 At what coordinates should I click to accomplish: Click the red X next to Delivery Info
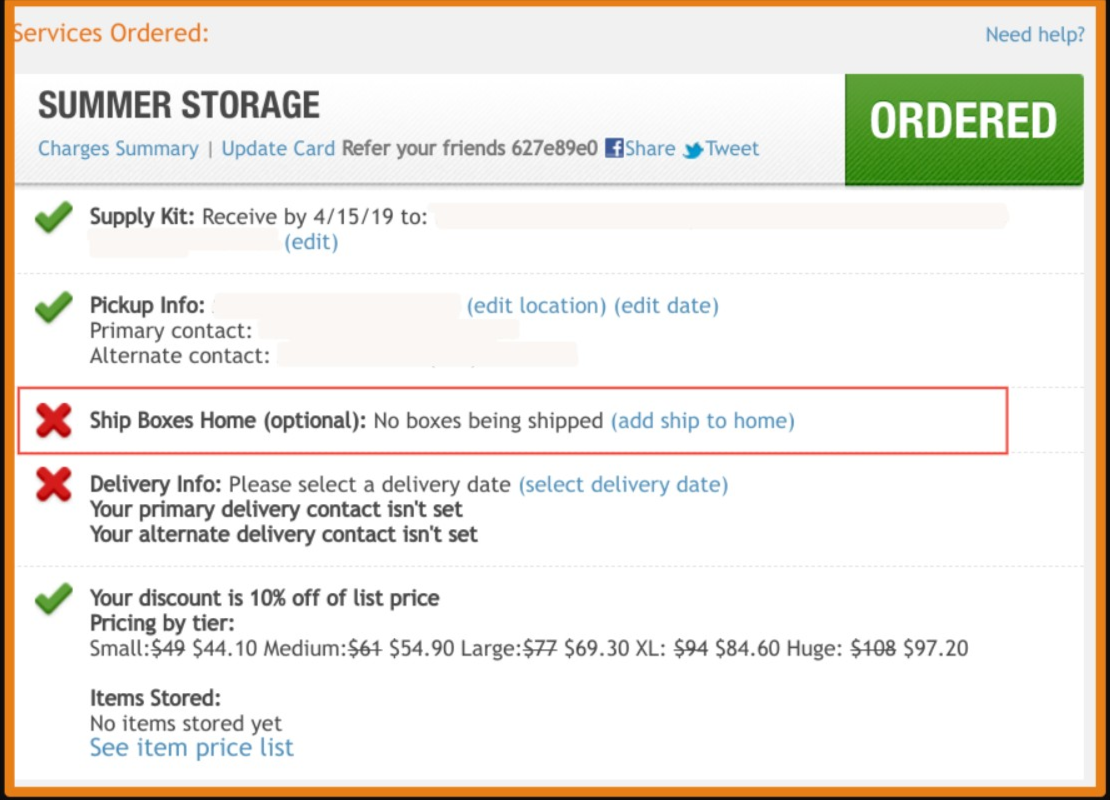click(54, 484)
